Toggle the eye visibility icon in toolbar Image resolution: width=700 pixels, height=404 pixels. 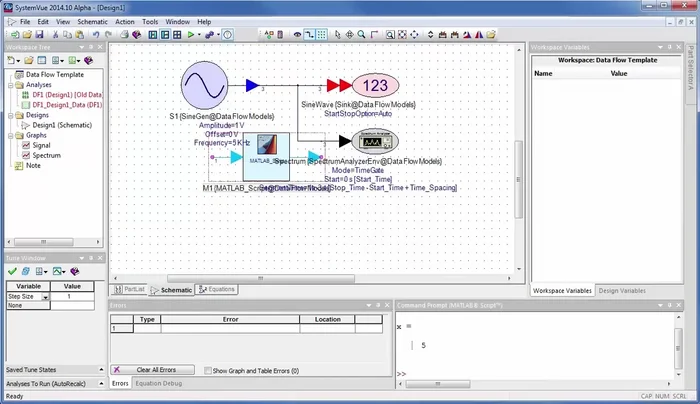pyautogui.click(x=297, y=35)
